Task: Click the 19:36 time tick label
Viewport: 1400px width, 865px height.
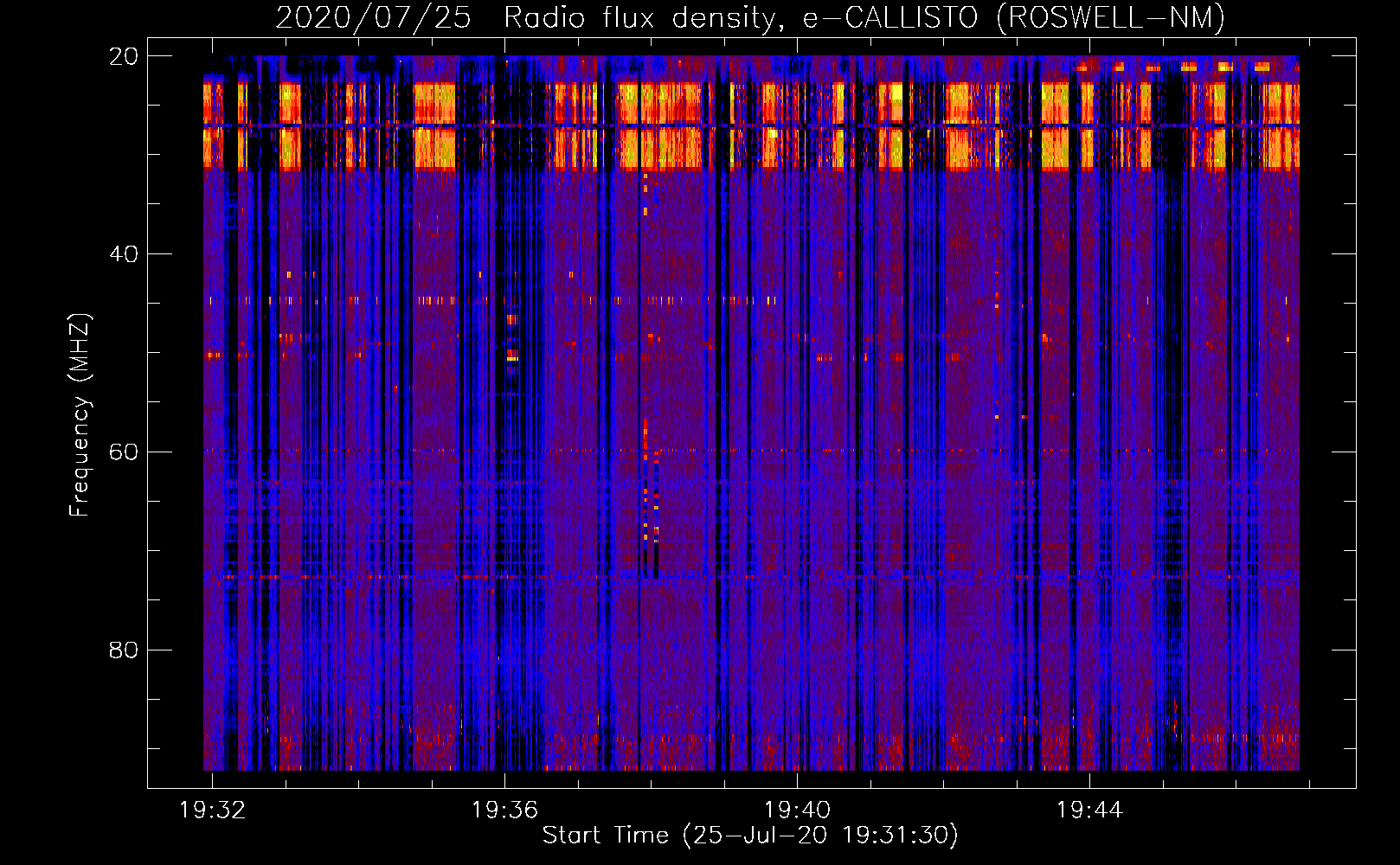Action: point(504,811)
